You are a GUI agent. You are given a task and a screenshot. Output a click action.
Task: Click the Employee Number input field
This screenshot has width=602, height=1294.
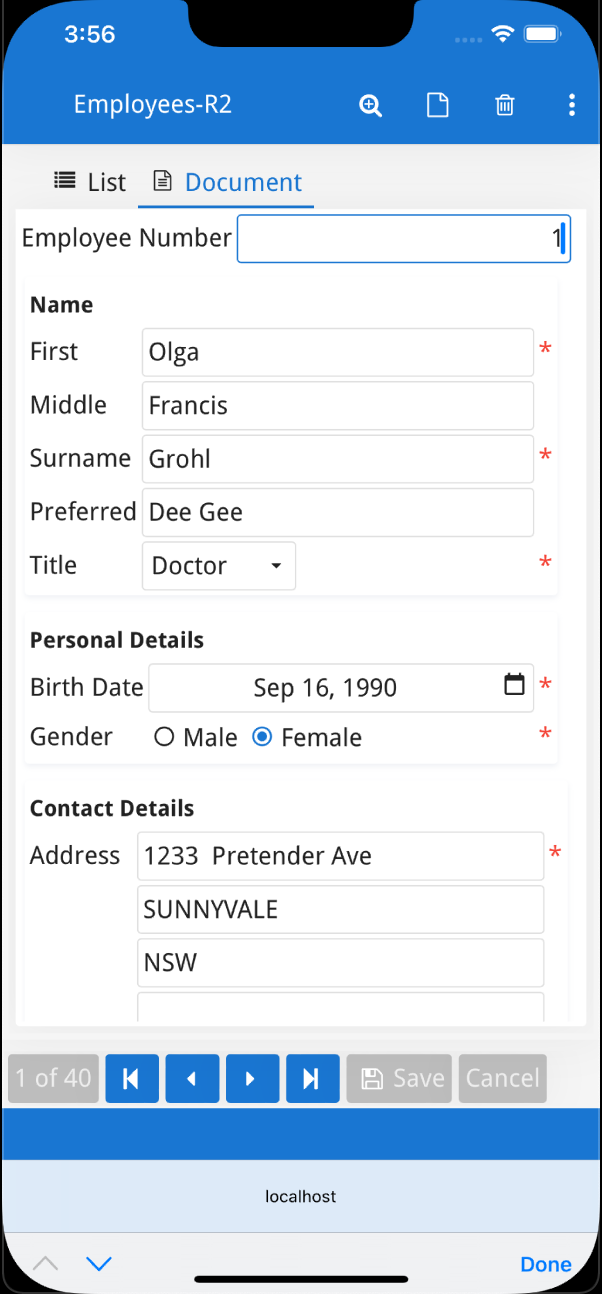pos(403,238)
